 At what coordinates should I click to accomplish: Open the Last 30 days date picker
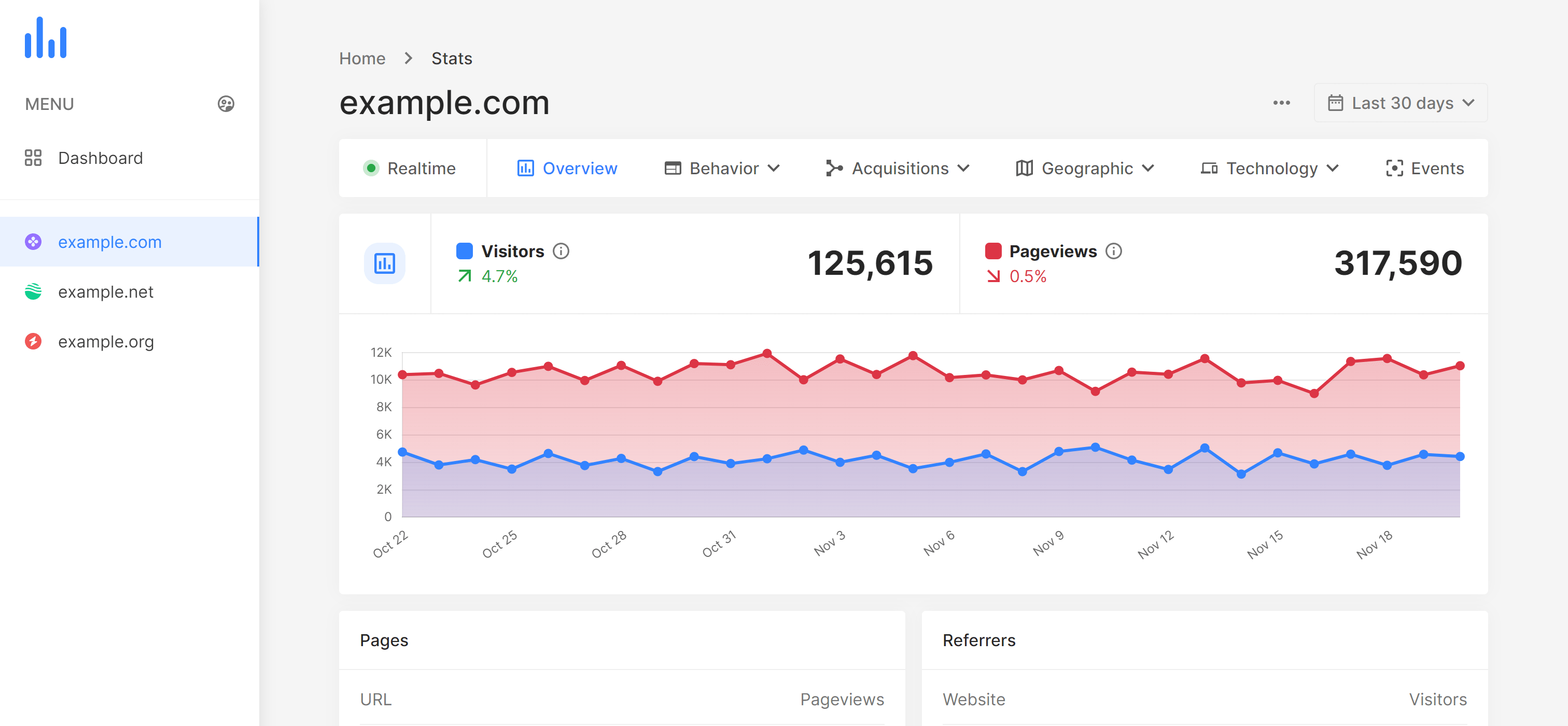pos(1400,102)
